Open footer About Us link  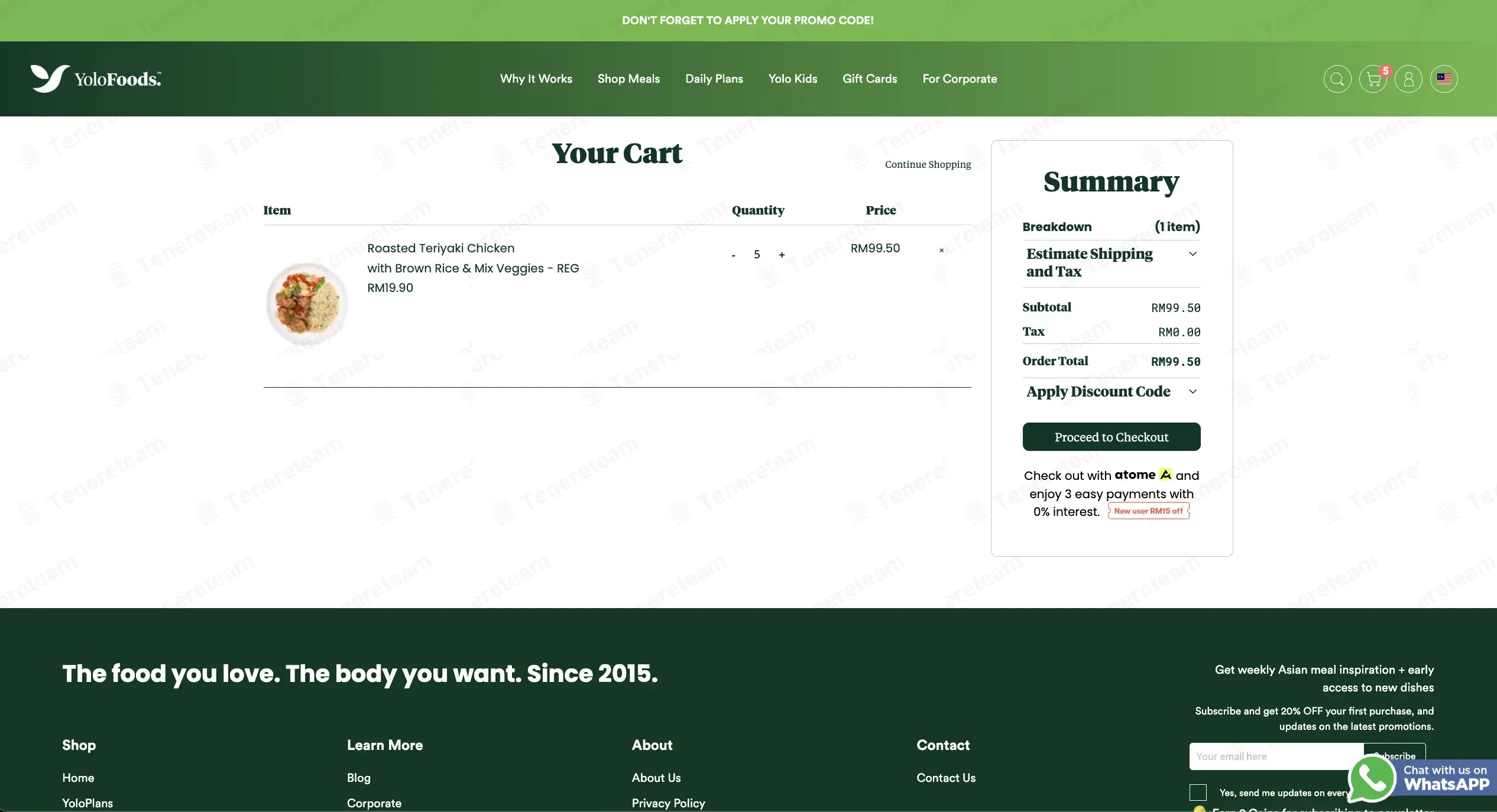coord(656,778)
